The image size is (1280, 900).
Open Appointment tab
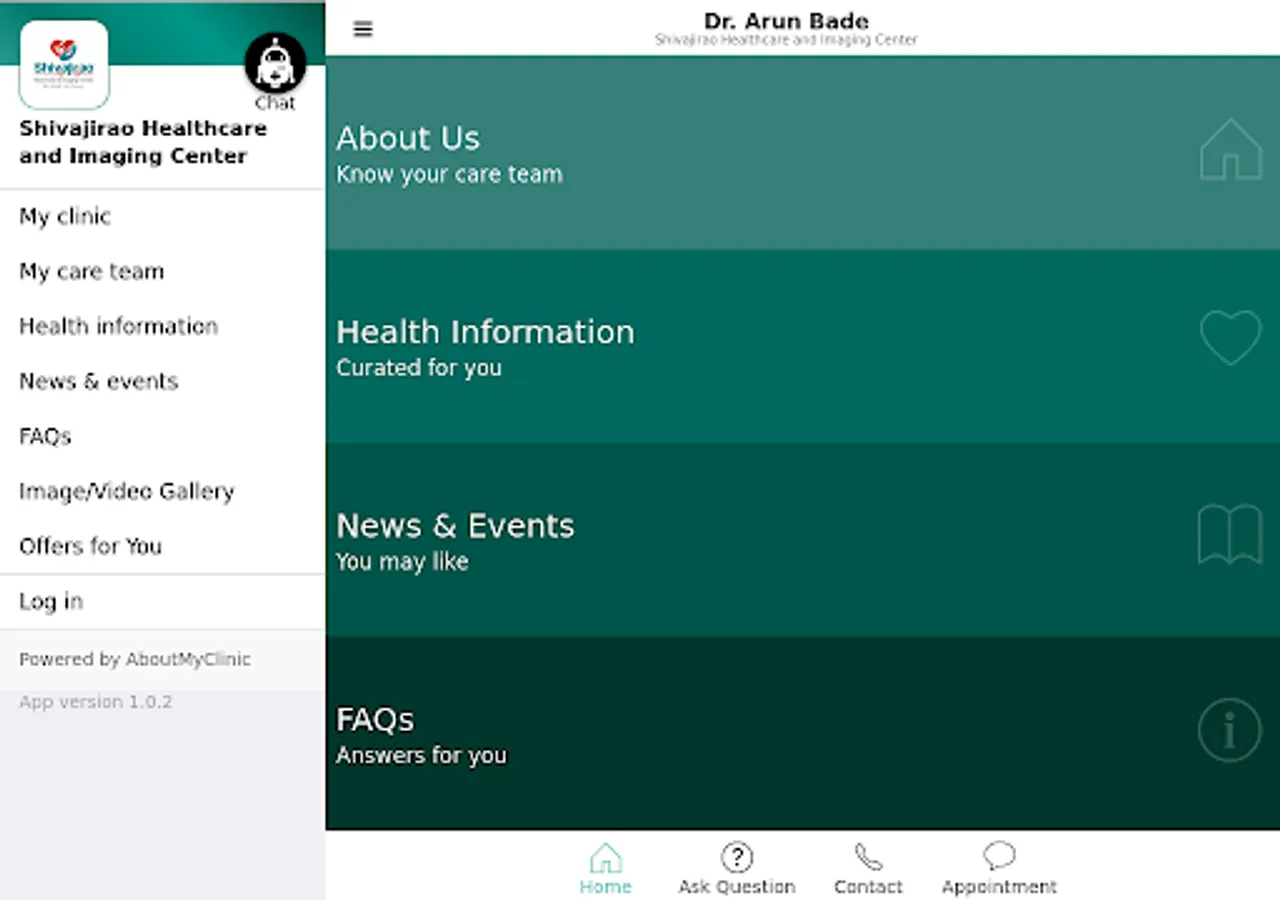[999, 869]
